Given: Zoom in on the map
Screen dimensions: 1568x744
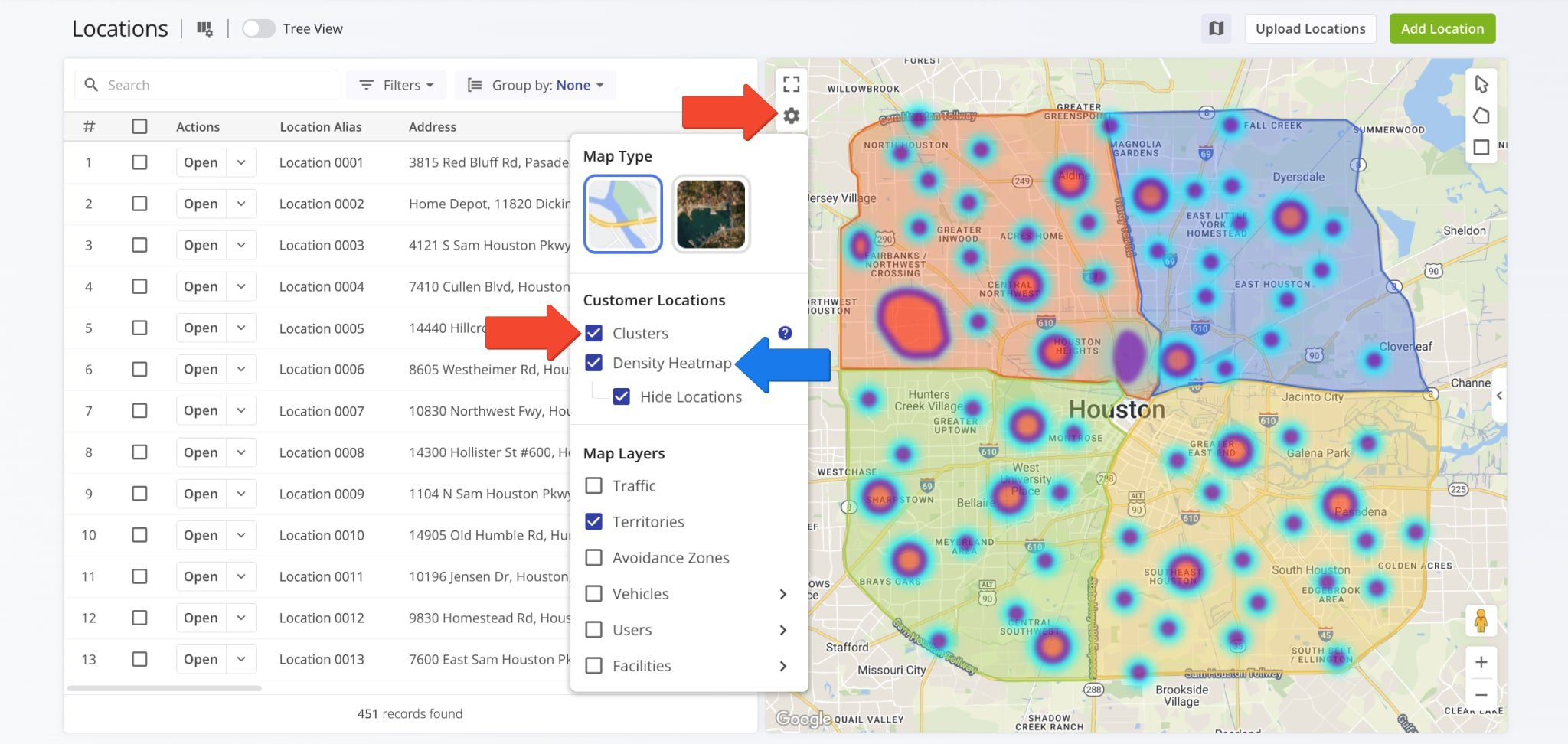Looking at the screenshot, I should tap(1481, 662).
